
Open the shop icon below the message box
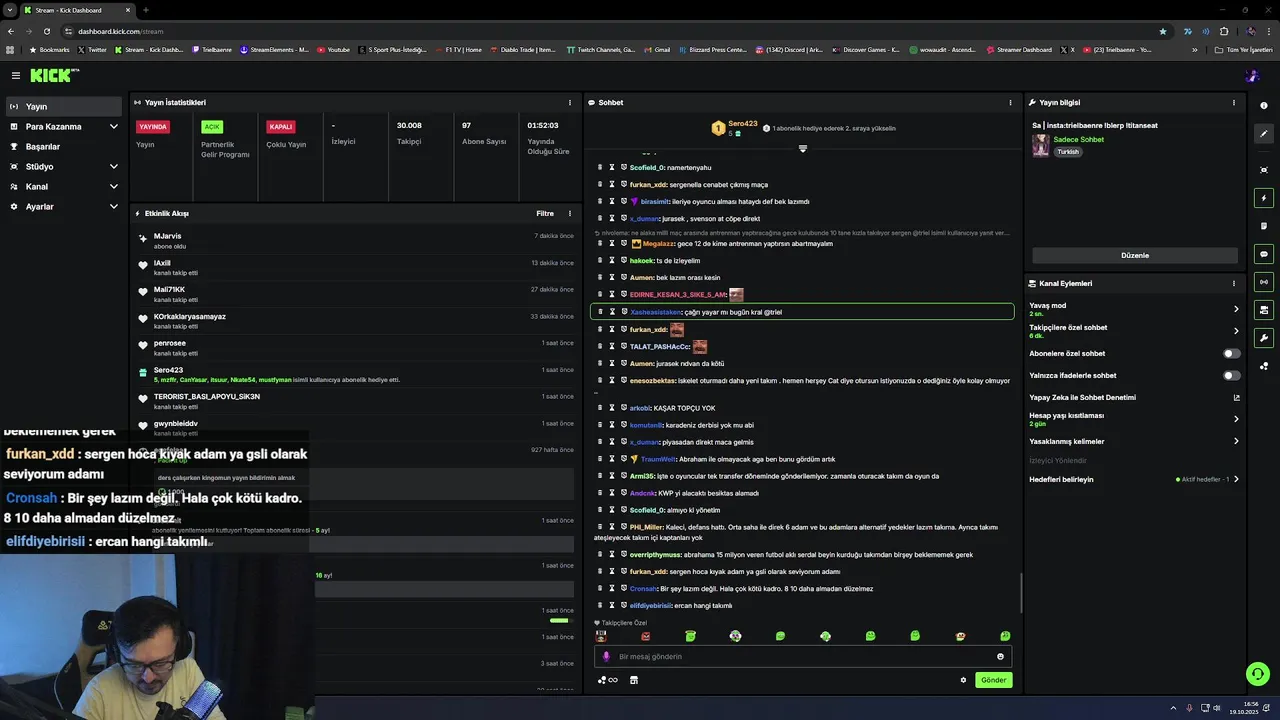click(x=633, y=680)
